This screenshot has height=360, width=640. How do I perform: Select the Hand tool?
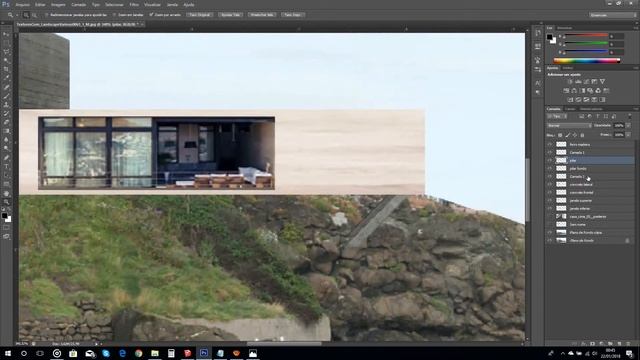click(x=6, y=193)
